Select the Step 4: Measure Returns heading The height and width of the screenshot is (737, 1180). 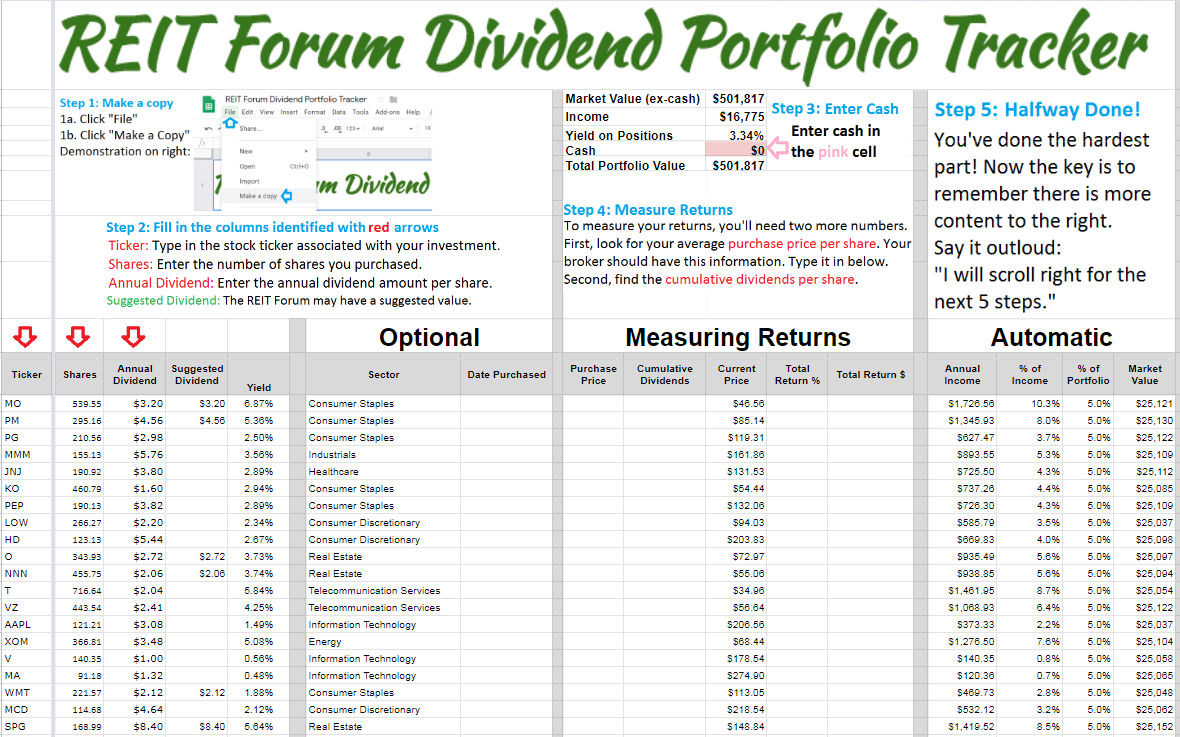pos(648,210)
